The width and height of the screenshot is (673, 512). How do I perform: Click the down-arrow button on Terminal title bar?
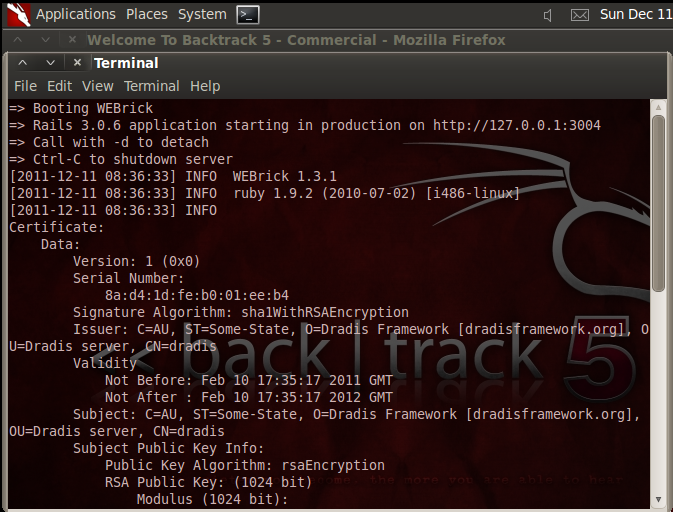(x=51, y=63)
